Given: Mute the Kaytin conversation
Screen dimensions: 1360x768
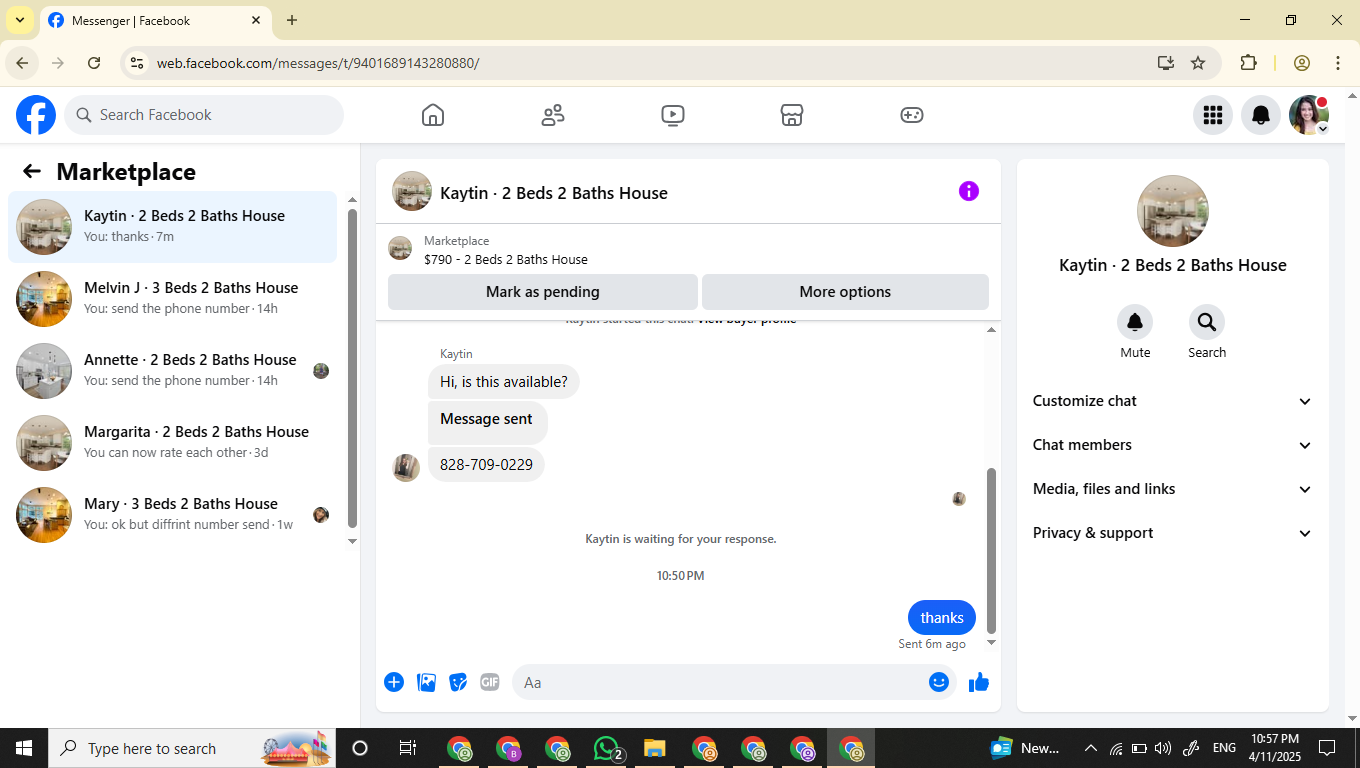Looking at the screenshot, I should pos(1135,322).
